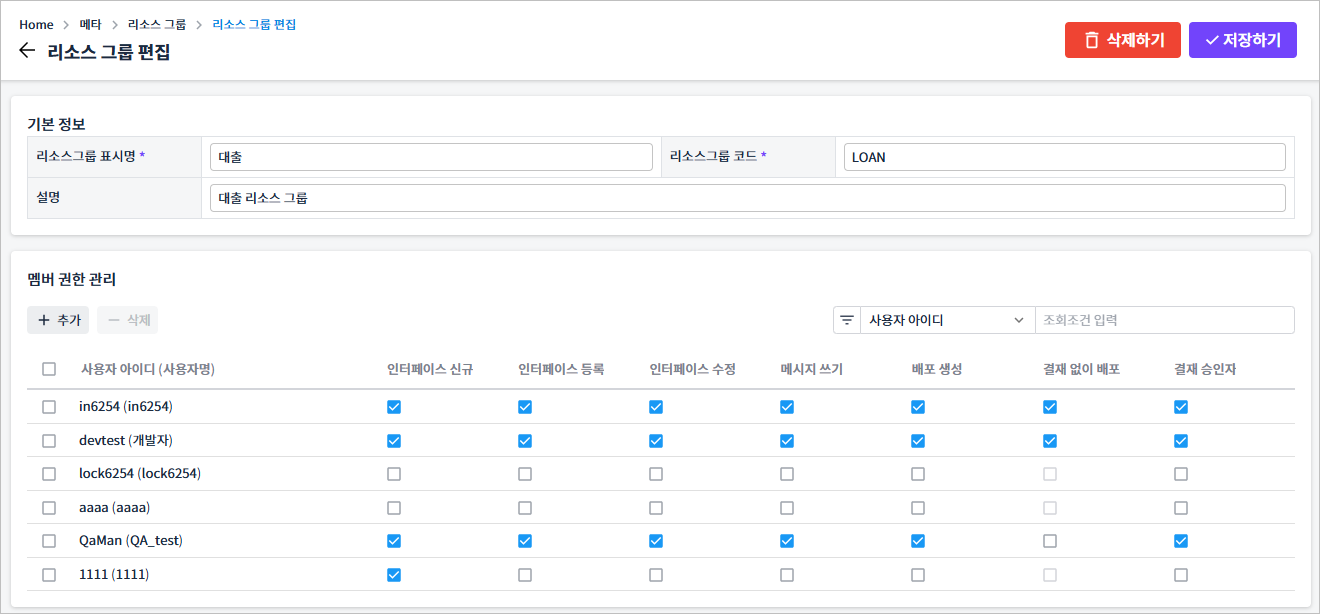Click the user name 1111 (1111)
This screenshot has width=1320, height=614.
click(x=114, y=575)
